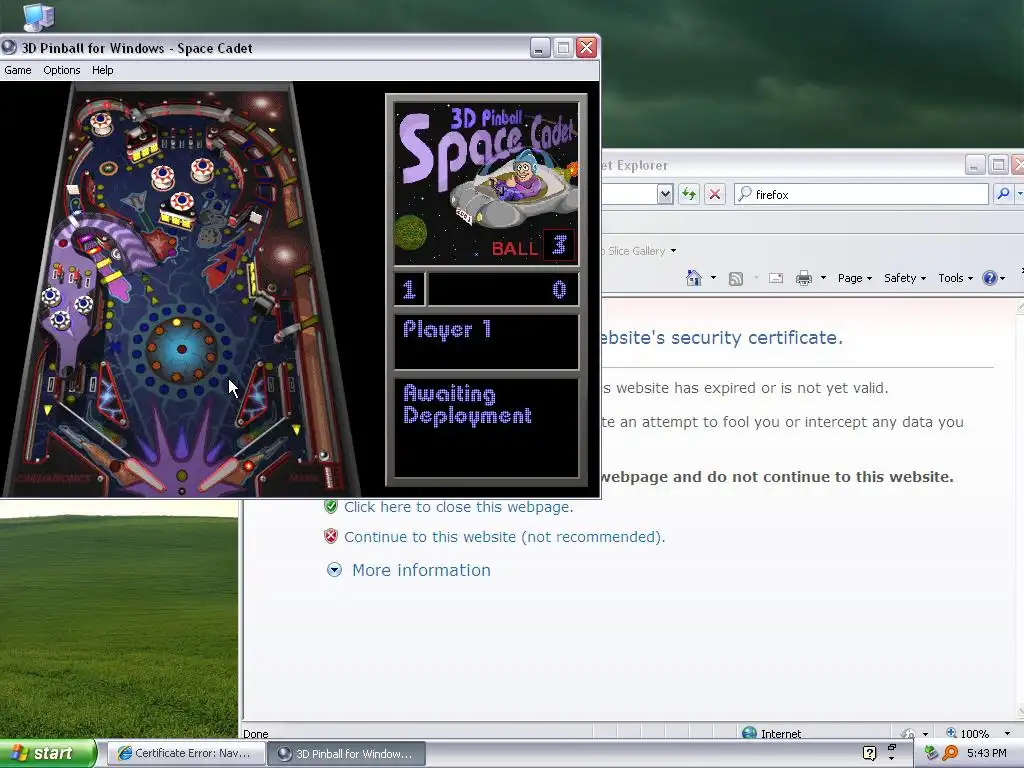Click the 5:43 PM clock in the taskbar
This screenshot has height=768, width=1024.
(x=986, y=753)
